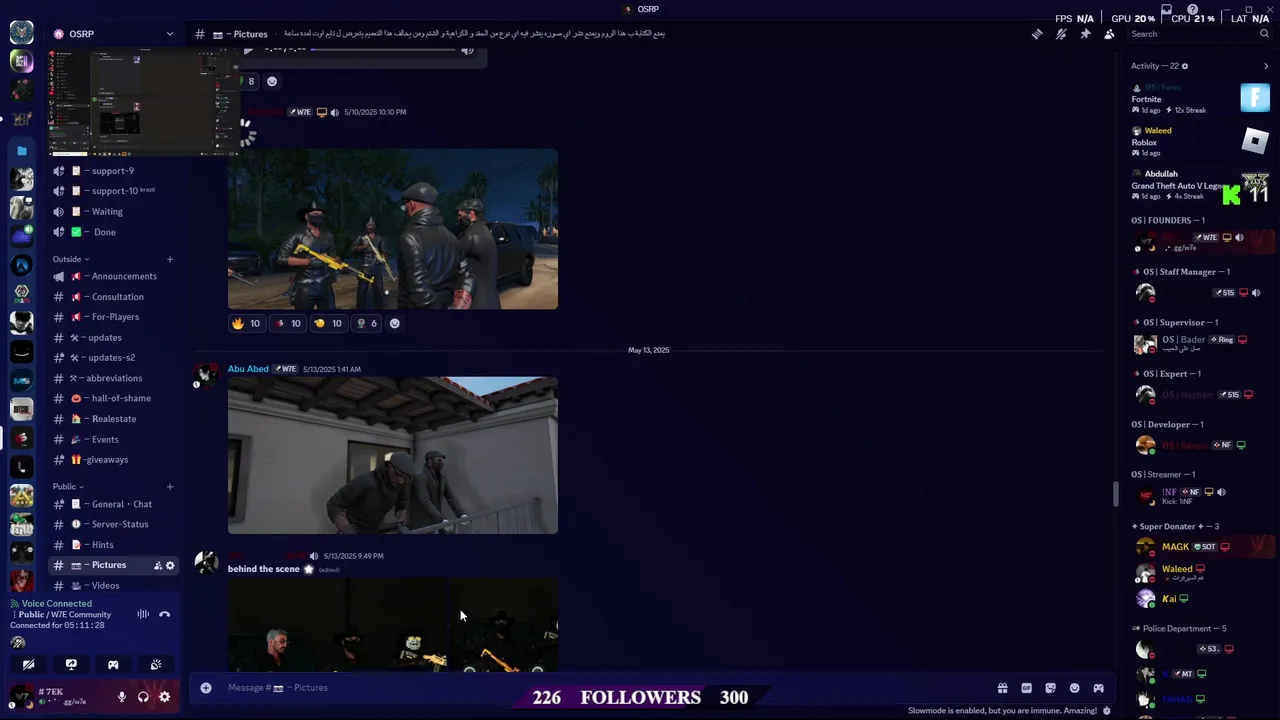Select the updates-s2 channel
Image resolution: width=1280 pixels, height=720 pixels.
[x=114, y=358]
